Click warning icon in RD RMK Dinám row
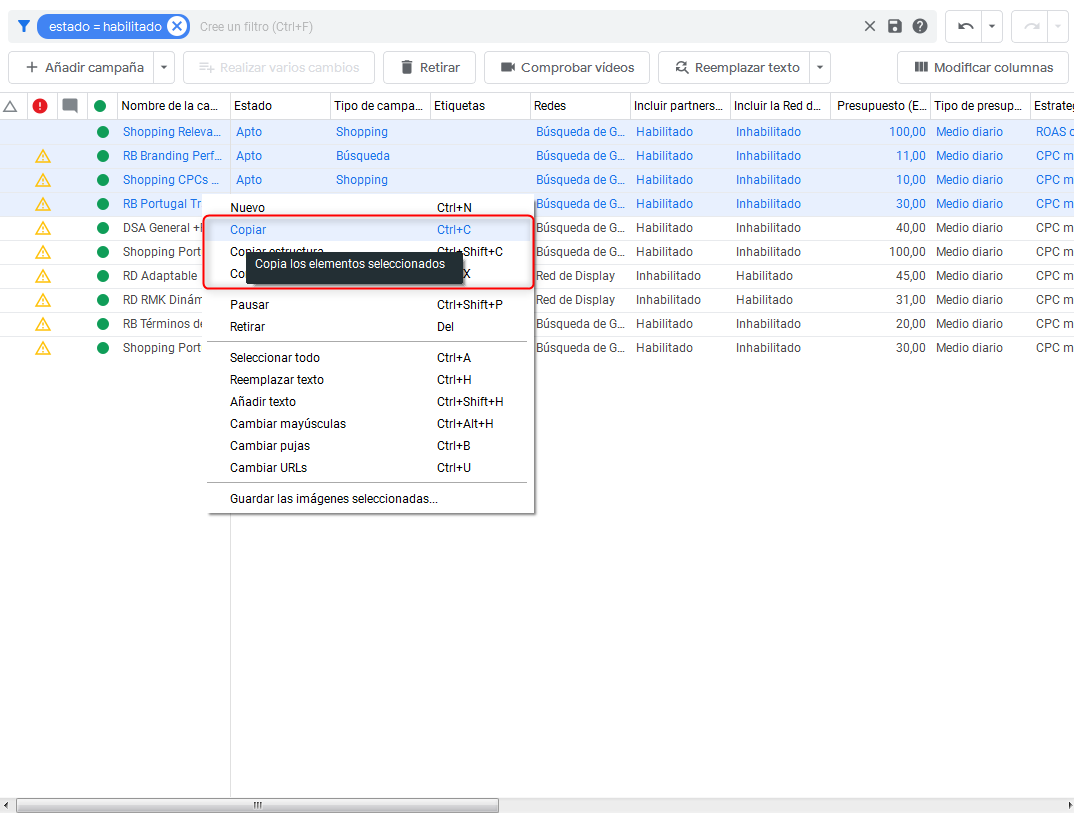This screenshot has width=1074, height=813. pos(42,300)
